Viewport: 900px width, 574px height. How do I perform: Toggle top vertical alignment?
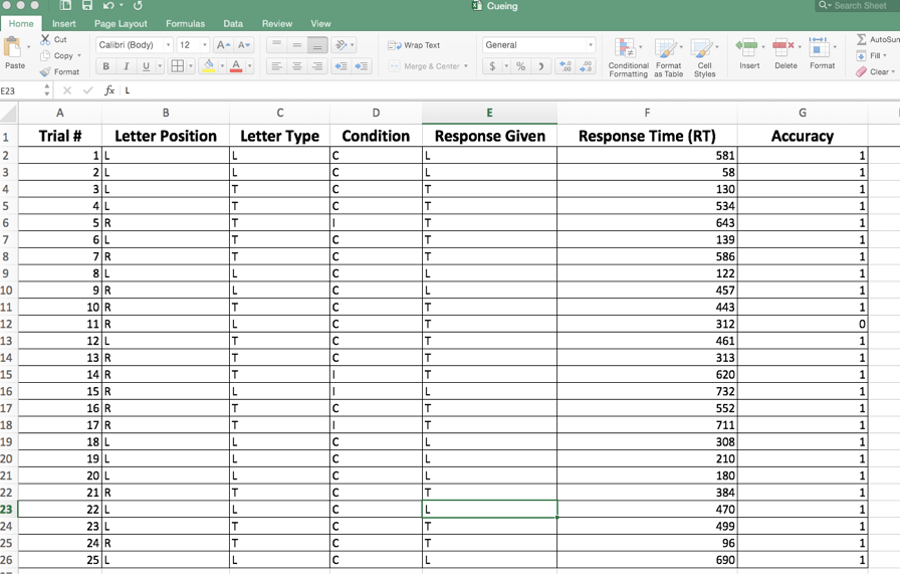pos(277,45)
